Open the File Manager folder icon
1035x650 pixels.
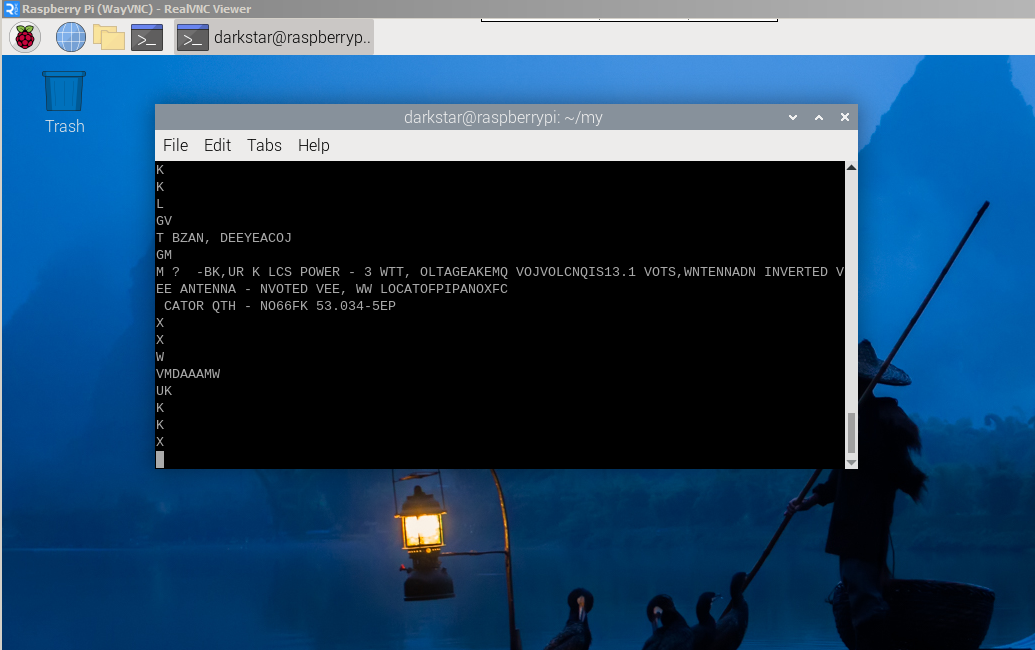109,38
